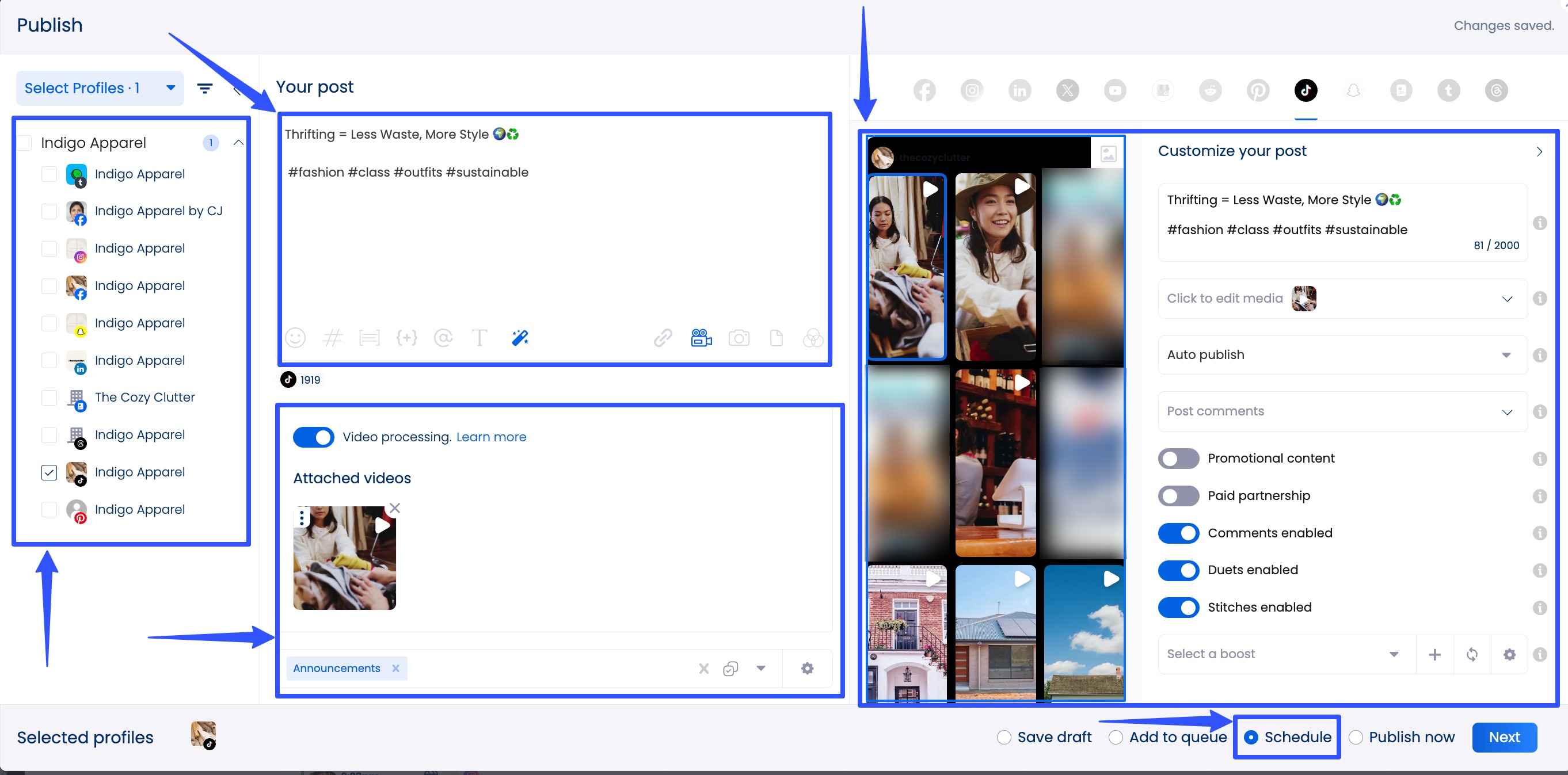
Task: Switch to the Facebook platform tab
Action: (924, 90)
